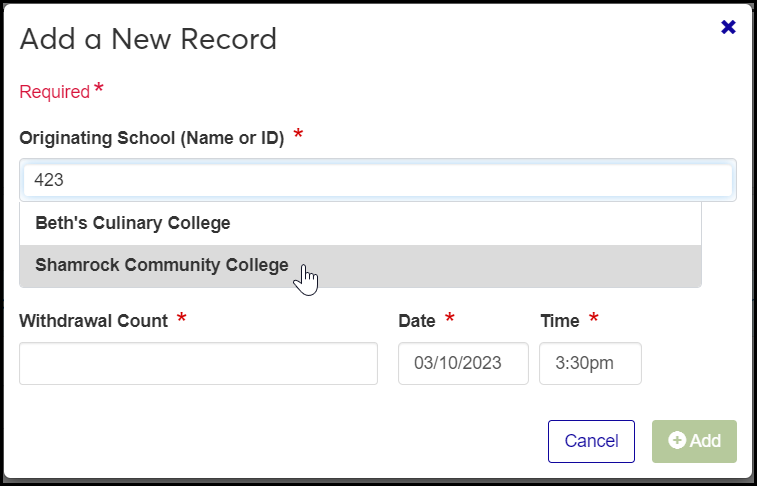This screenshot has width=757, height=486.
Task: Open the Date field showing 03/10/2023
Action: click(463, 364)
